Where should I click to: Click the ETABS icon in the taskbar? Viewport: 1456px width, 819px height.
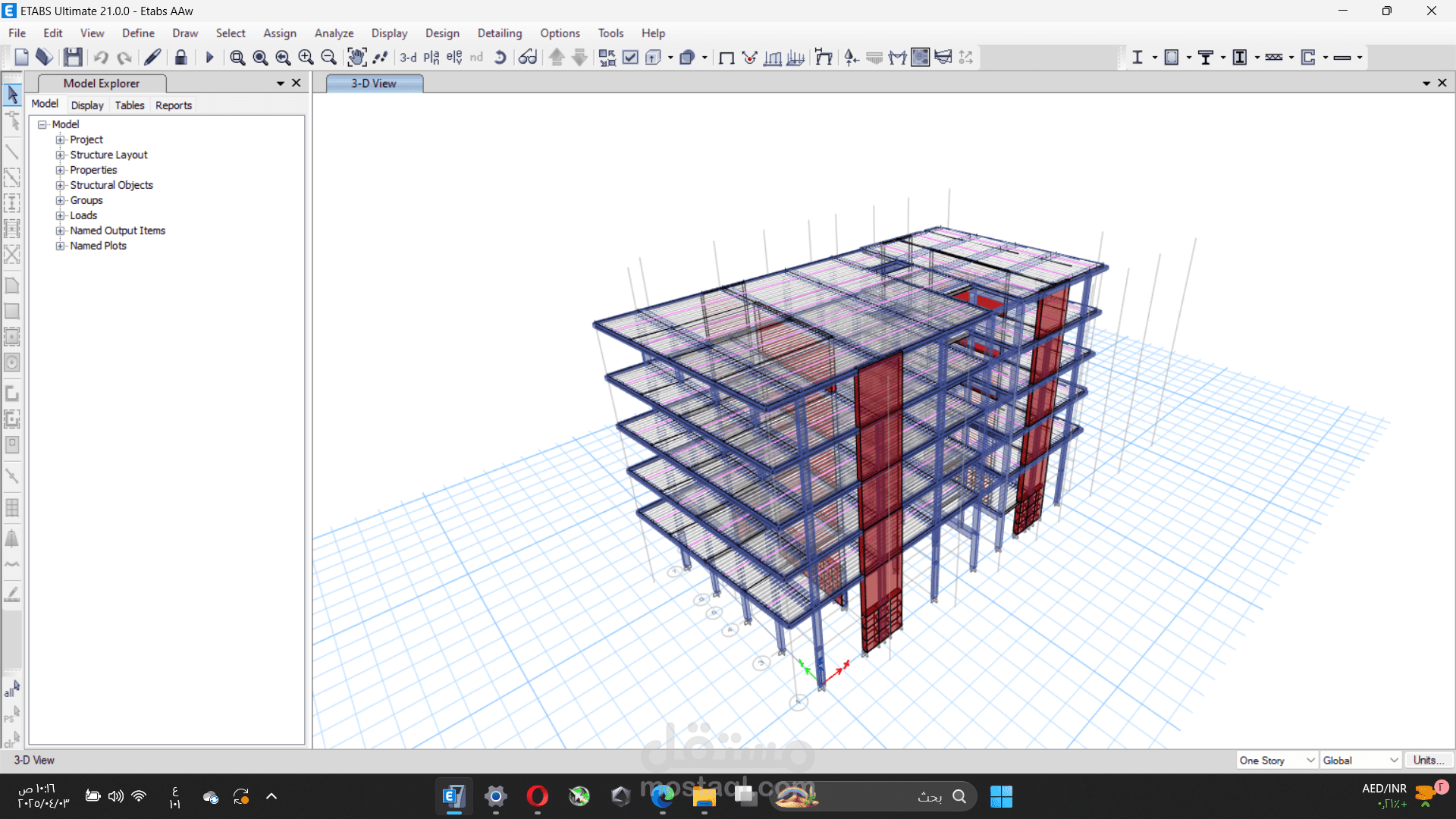pos(453,796)
